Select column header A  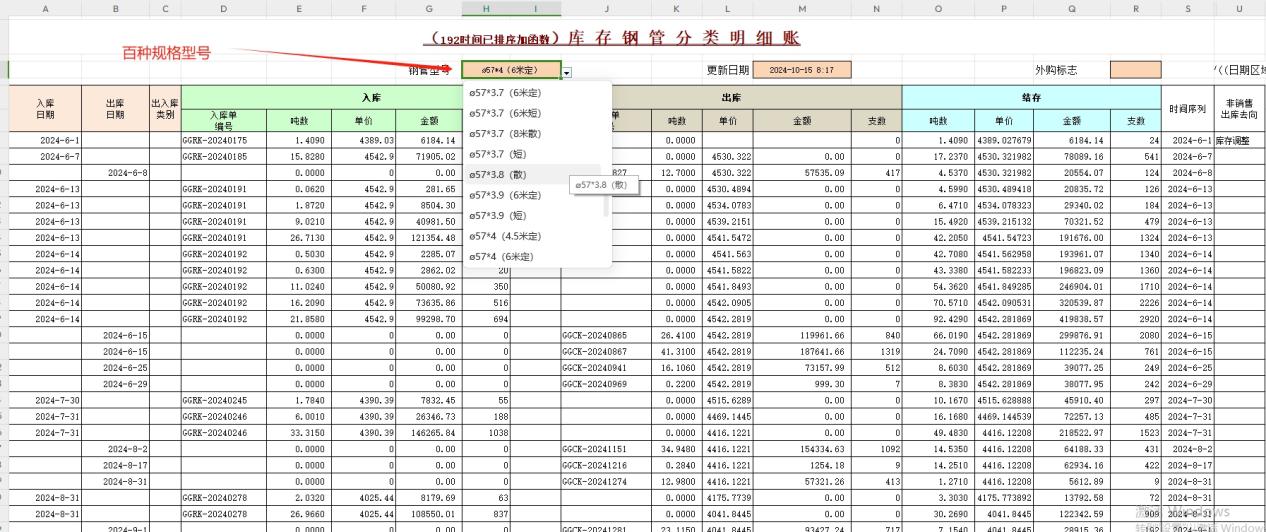pyautogui.click(x=45, y=8)
